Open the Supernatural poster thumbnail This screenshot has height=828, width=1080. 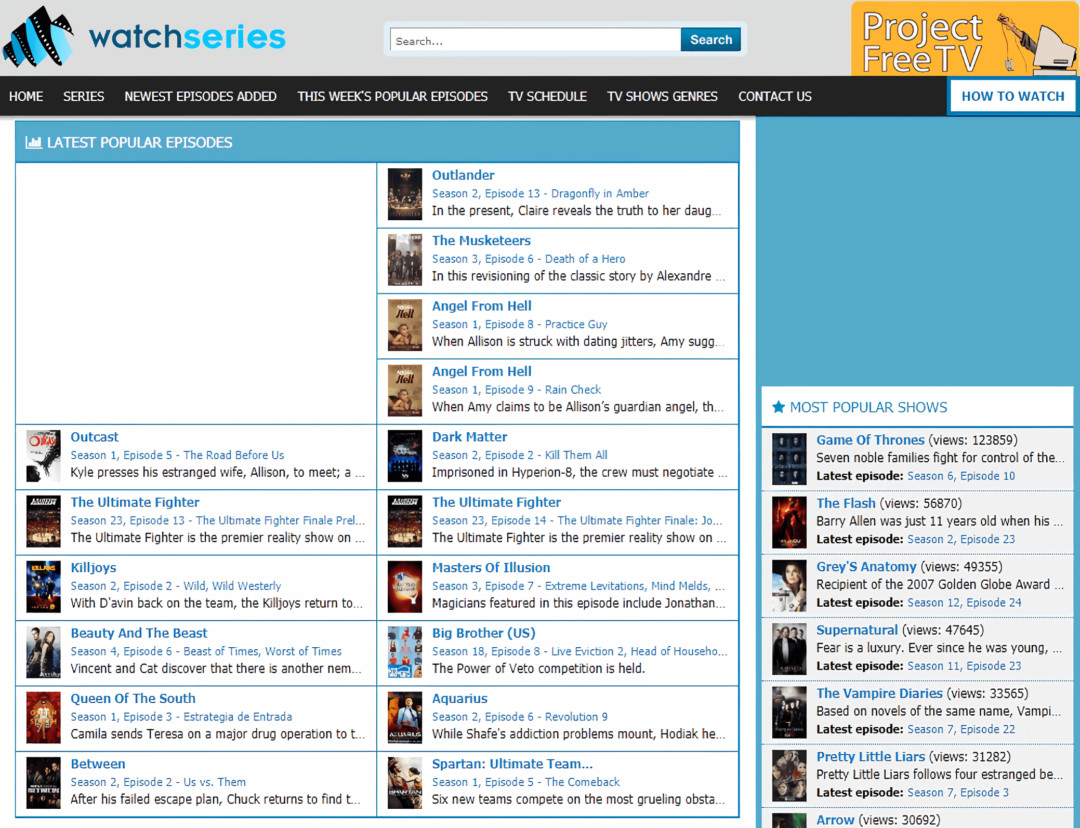[789, 649]
